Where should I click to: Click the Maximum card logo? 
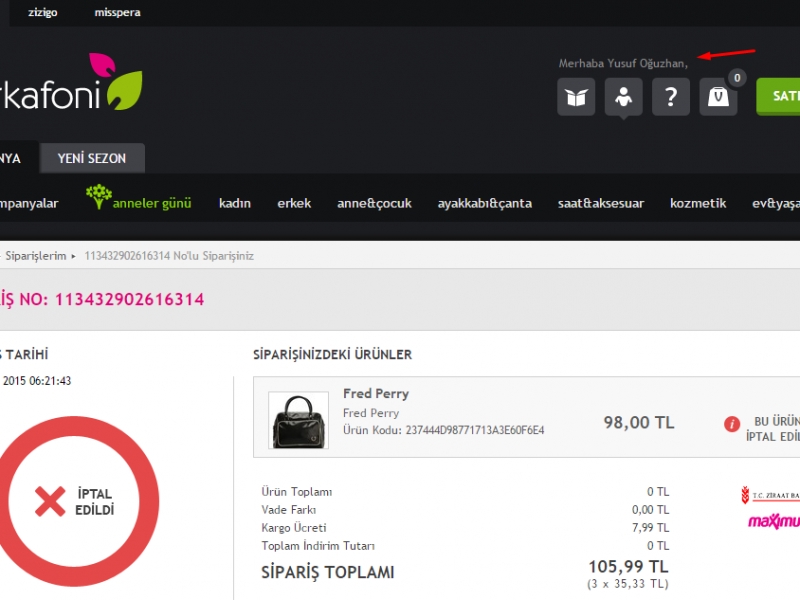pos(774,521)
